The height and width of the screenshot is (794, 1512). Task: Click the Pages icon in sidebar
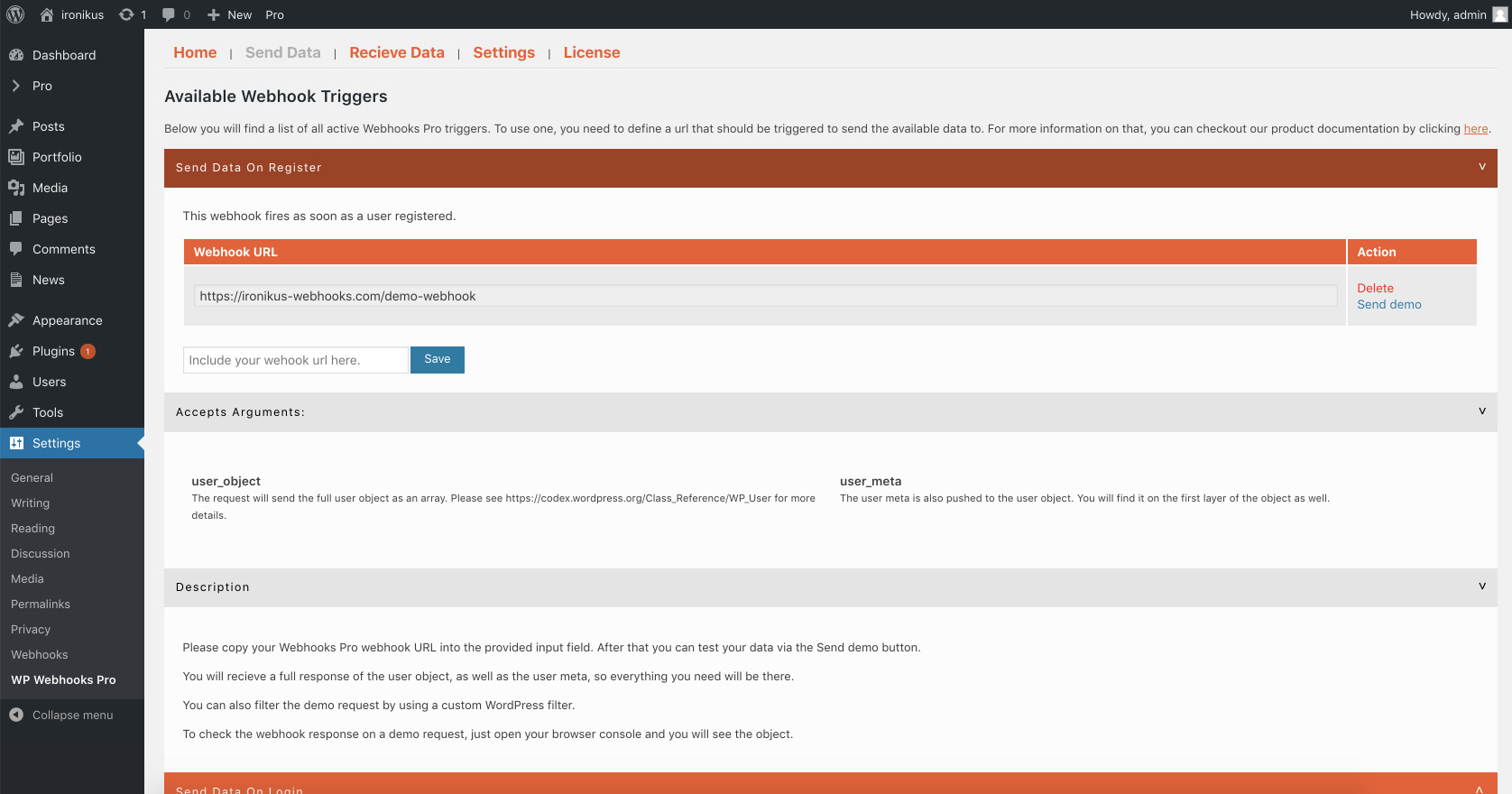click(16, 218)
